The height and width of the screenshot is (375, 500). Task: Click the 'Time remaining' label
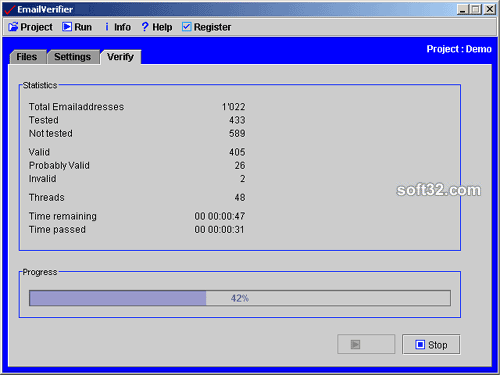point(63,216)
